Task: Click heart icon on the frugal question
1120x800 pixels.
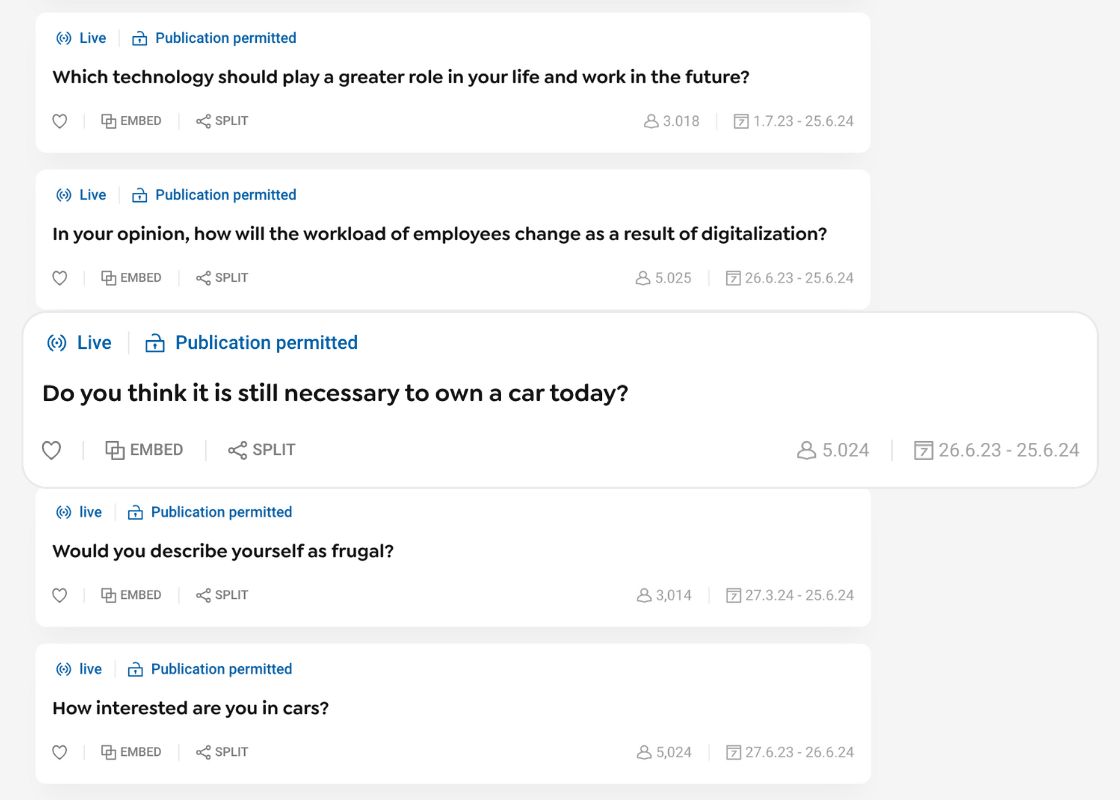Action: coord(60,596)
